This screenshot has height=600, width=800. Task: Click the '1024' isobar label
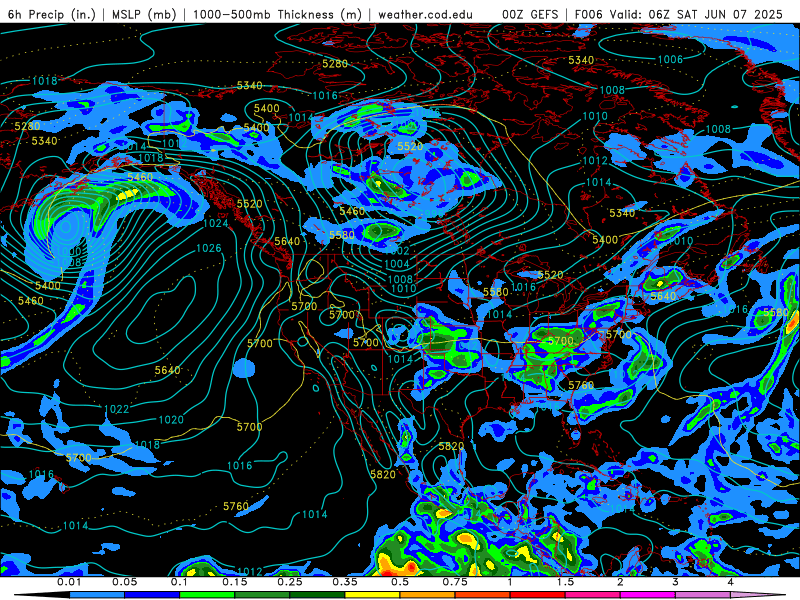(x=216, y=223)
